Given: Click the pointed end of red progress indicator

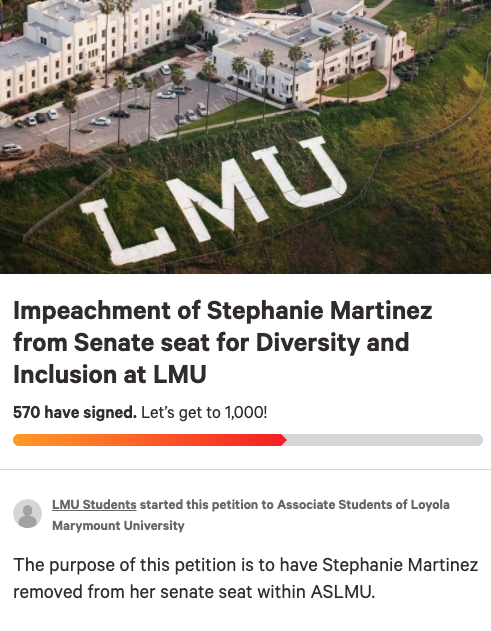Looking at the screenshot, I should [284, 440].
